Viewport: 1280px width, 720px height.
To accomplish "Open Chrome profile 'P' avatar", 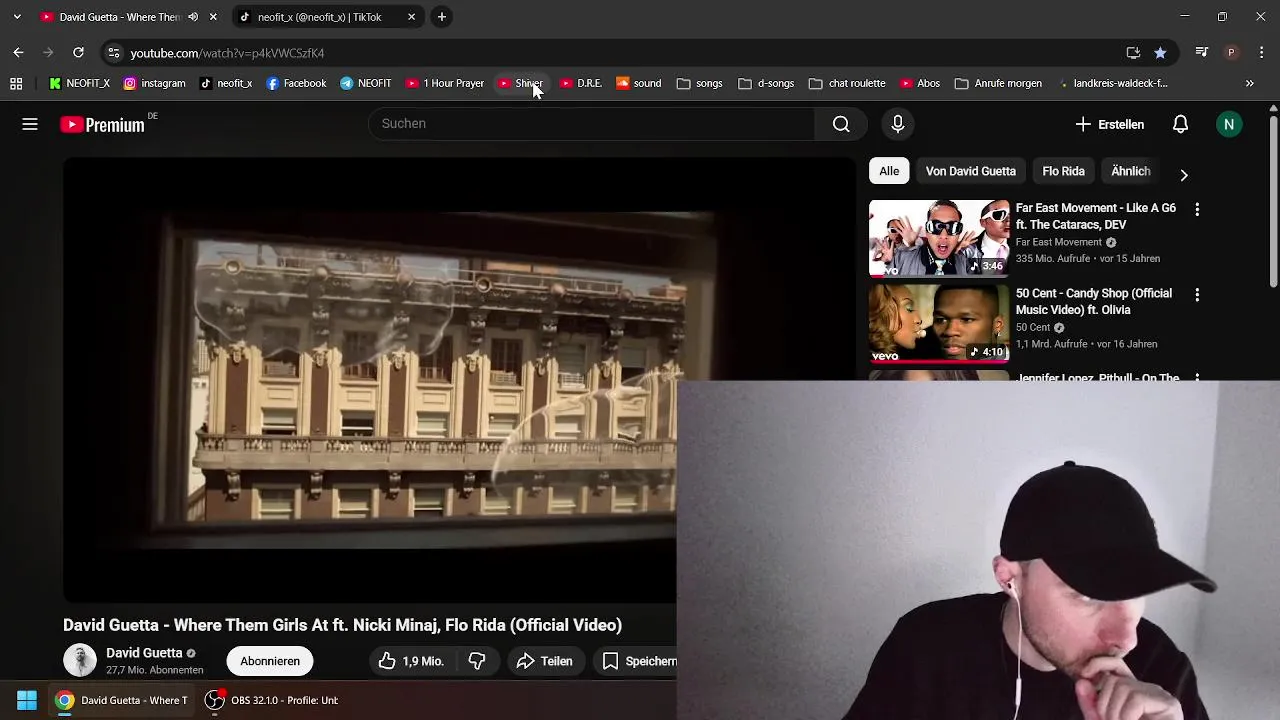I will coord(1231,53).
